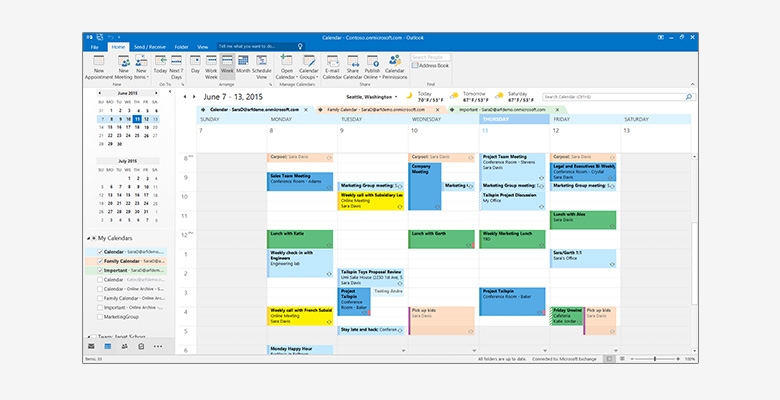This screenshot has width=780, height=400.
Task: Click the calendar's vertical scrollbar
Action: tap(694, 264)
